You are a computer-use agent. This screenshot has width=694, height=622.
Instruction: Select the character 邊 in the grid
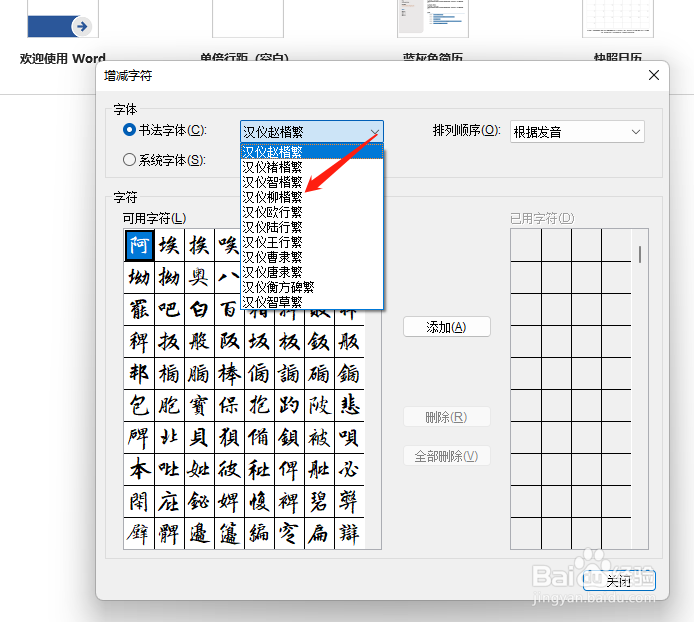tap(199, 533)
